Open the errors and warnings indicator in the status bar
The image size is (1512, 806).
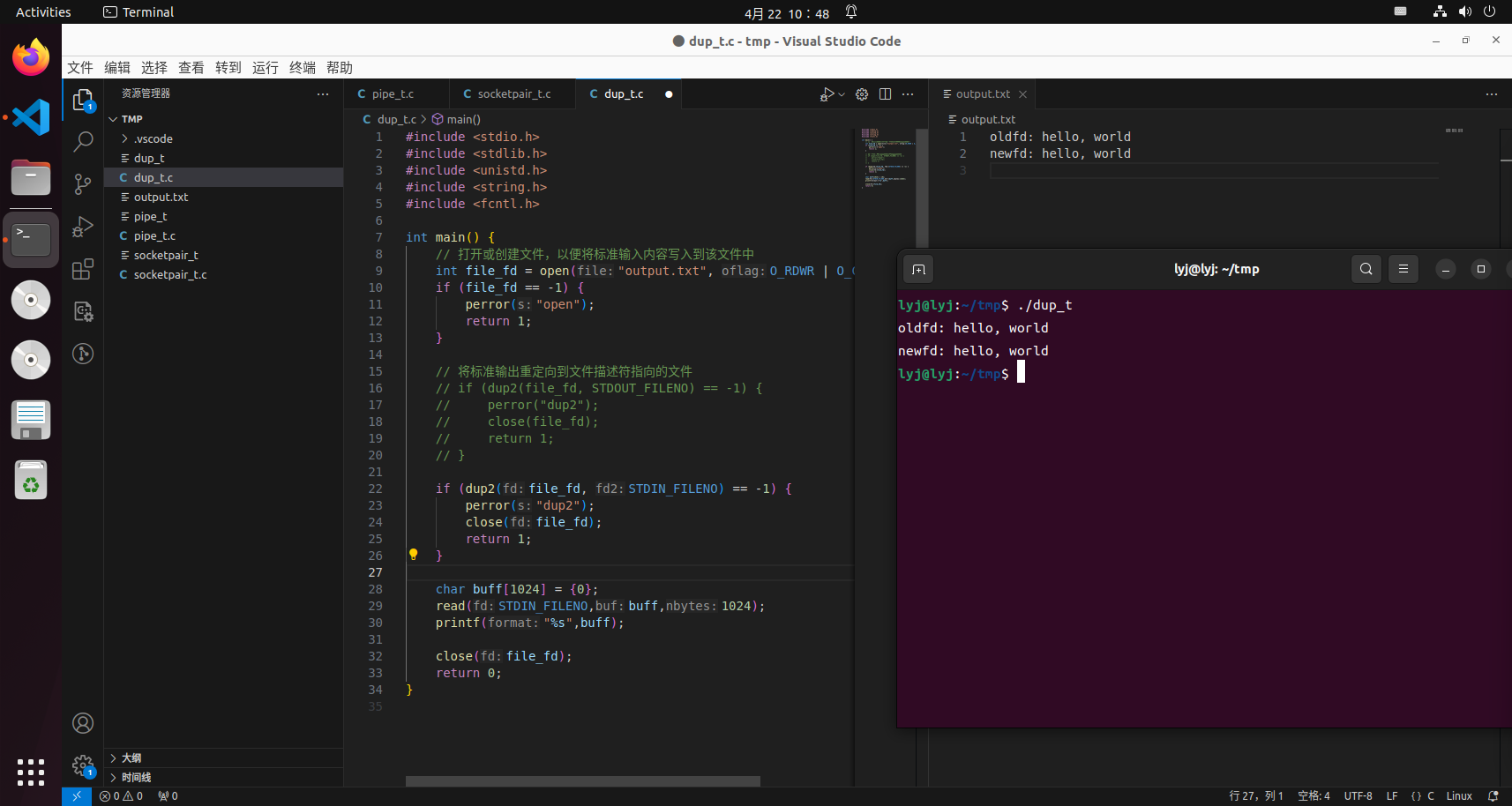(x=122, y=796)
